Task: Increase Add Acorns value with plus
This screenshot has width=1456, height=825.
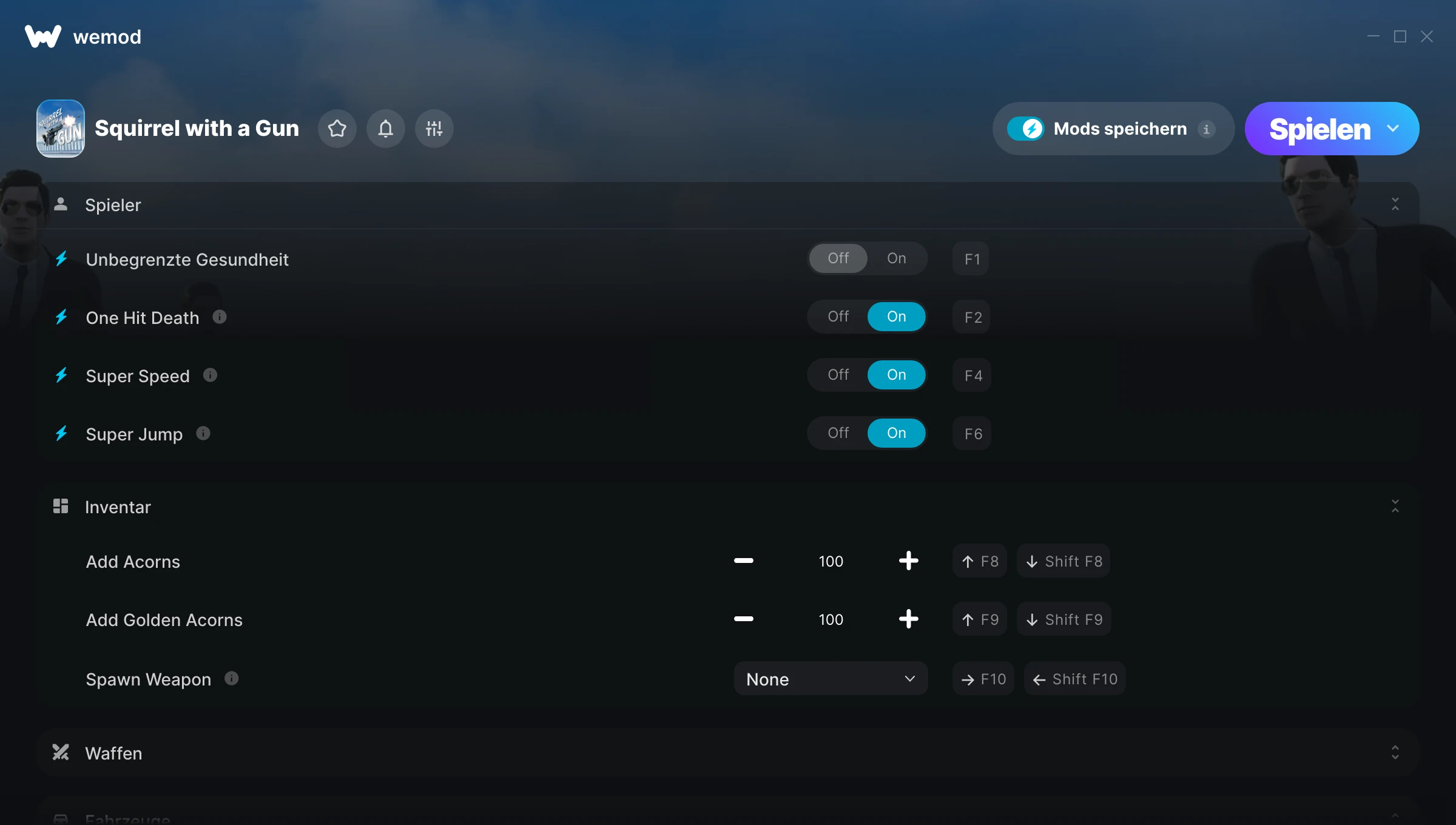Action: 908,561
